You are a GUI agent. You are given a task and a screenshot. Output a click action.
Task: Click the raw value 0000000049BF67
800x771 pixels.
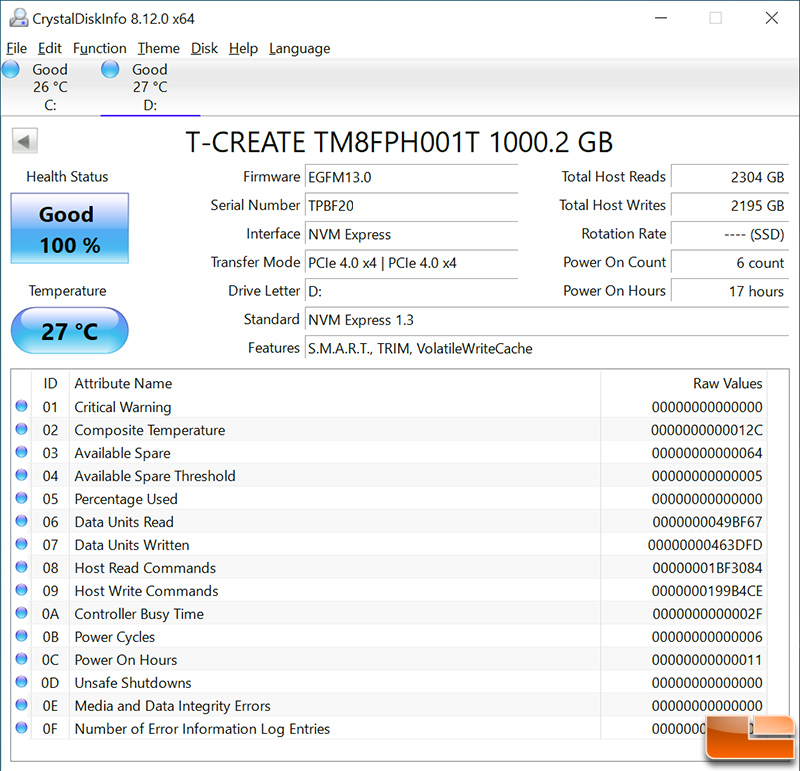(x=707, y=522)
